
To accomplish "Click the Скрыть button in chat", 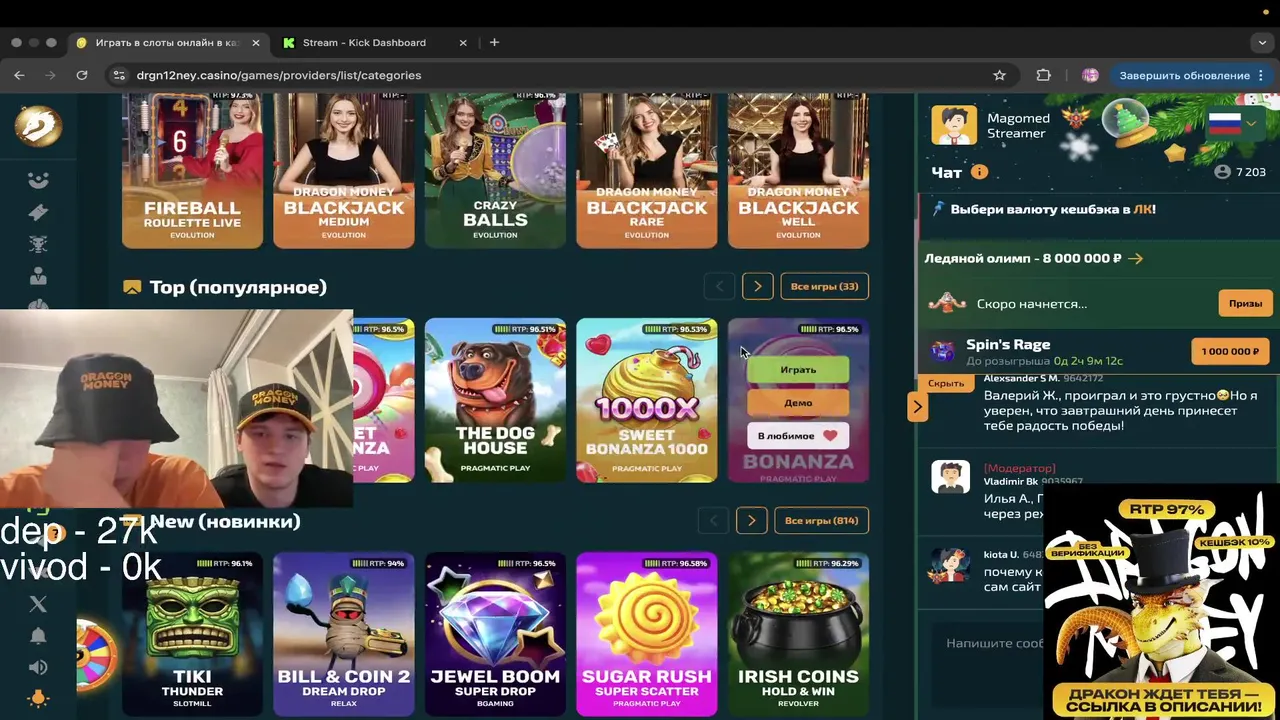I will click(946, 383).
